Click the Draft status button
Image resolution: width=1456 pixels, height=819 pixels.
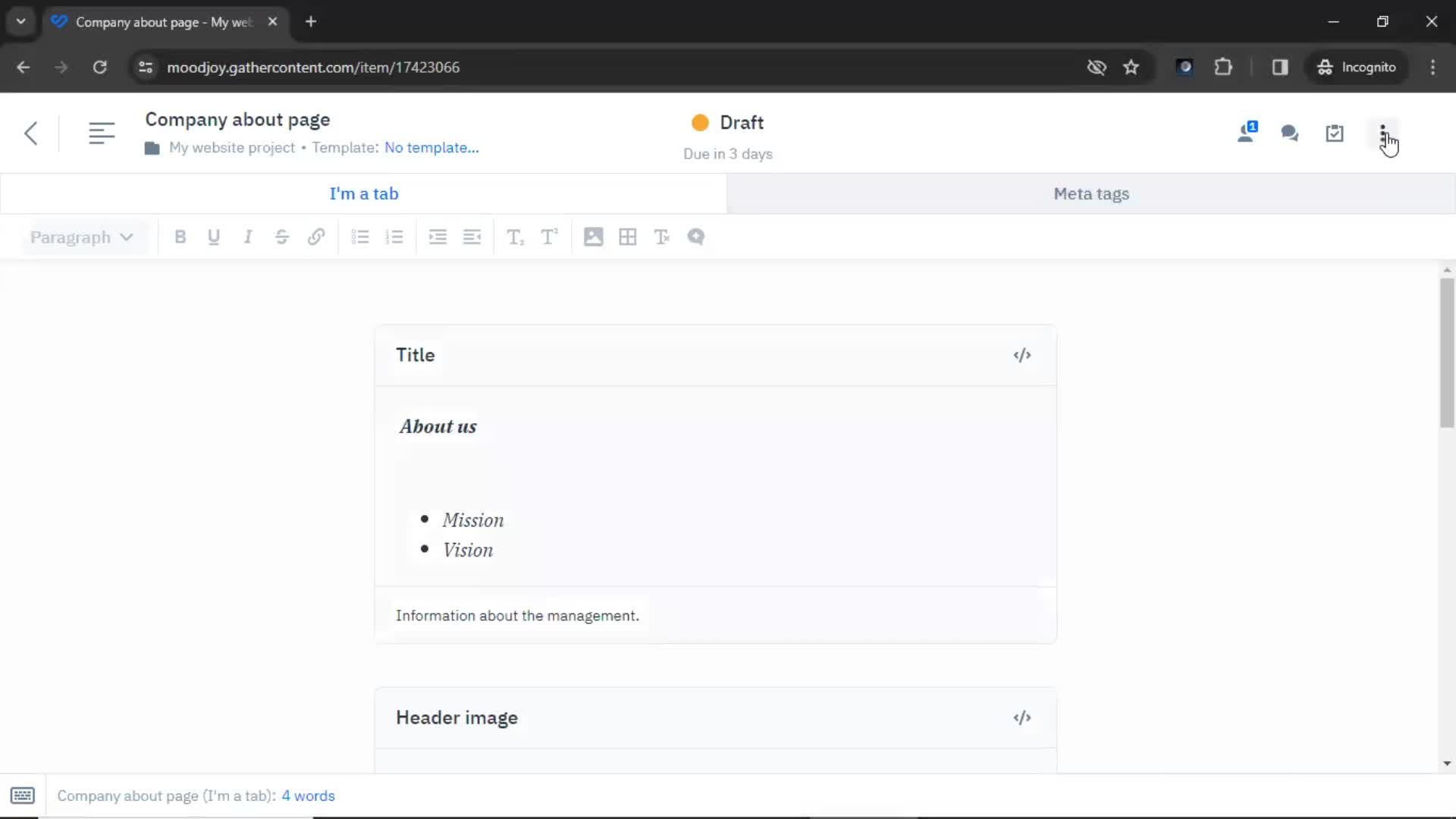[729, 122]
